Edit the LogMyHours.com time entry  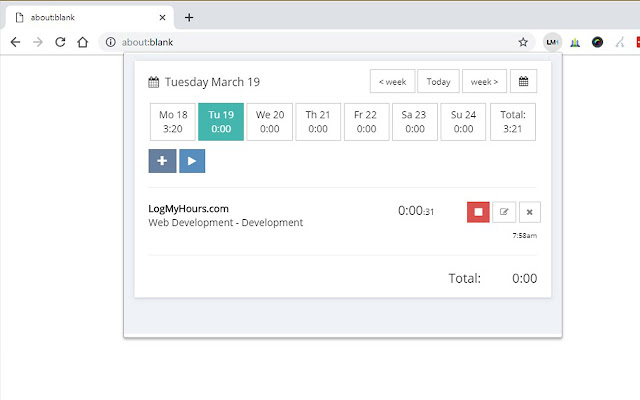click(x=504, y=212)
